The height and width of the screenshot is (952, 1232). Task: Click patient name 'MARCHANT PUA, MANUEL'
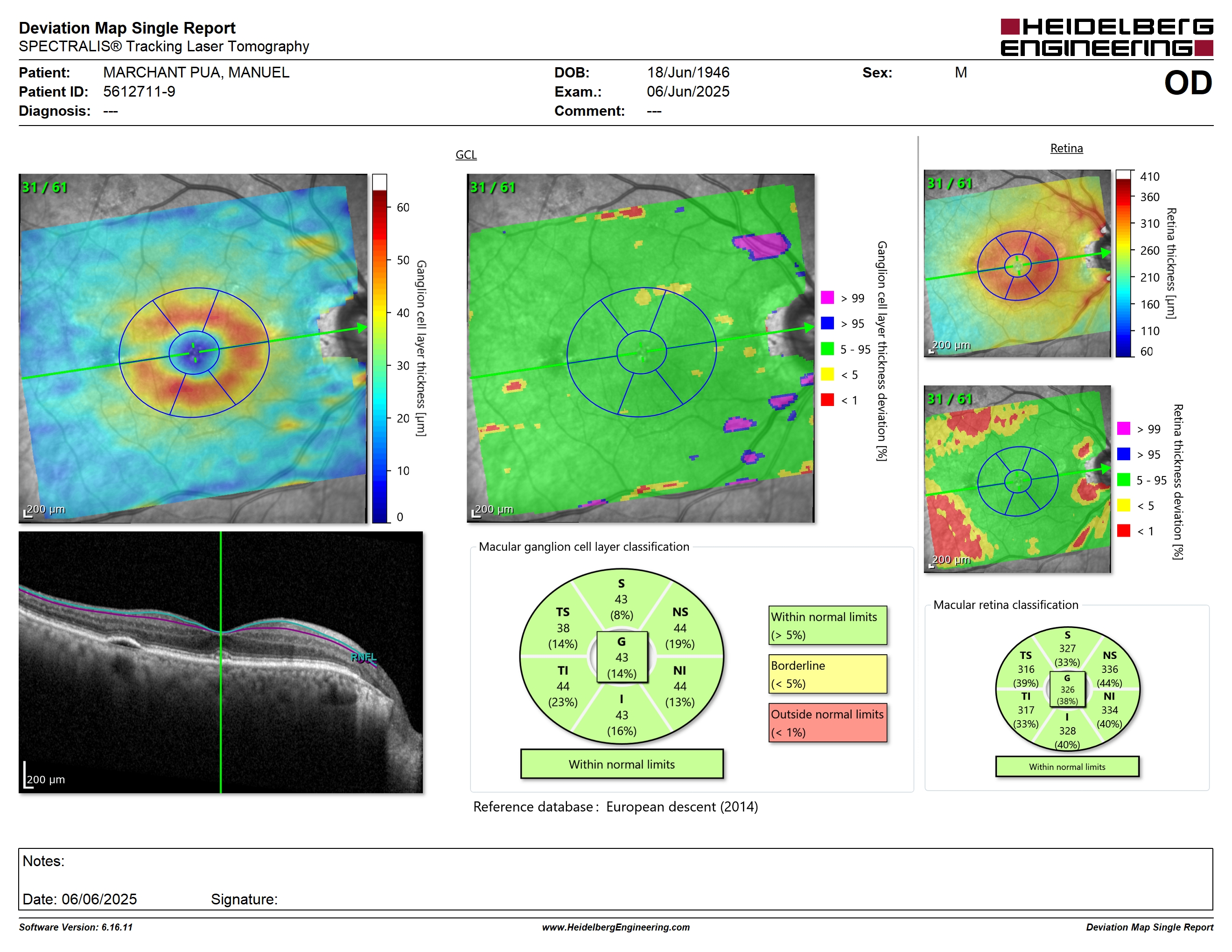(x=196, y=73)
